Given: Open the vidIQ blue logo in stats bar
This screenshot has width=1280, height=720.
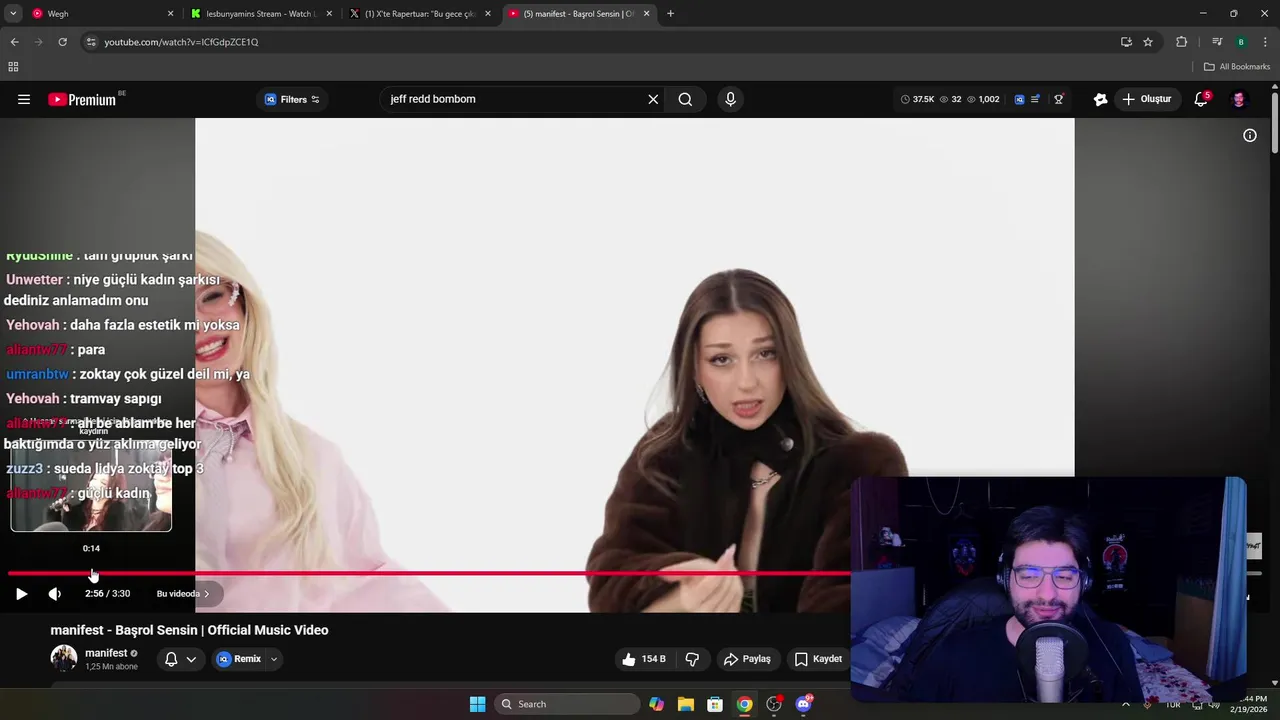Looking at the screenshot, I should (1019, 99).
